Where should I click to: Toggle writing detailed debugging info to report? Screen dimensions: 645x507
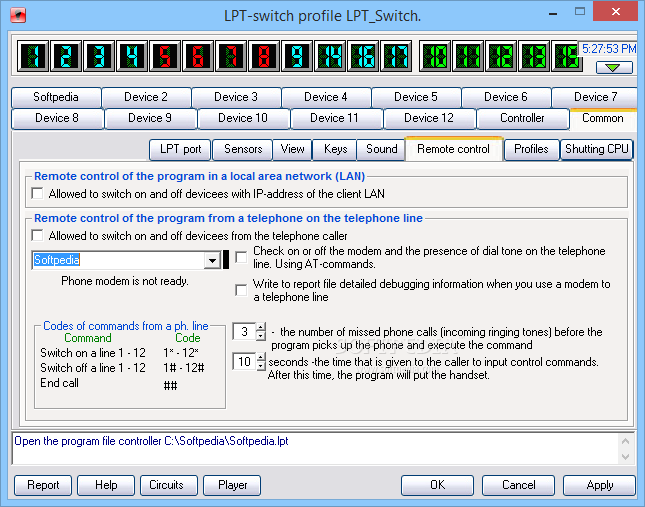coord(241,290)
